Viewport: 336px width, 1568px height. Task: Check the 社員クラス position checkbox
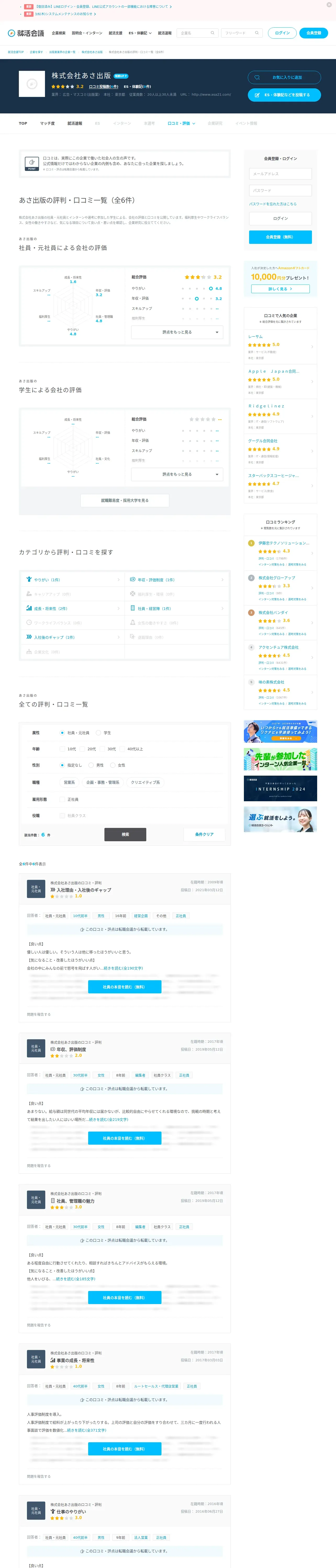coord(62,816)
